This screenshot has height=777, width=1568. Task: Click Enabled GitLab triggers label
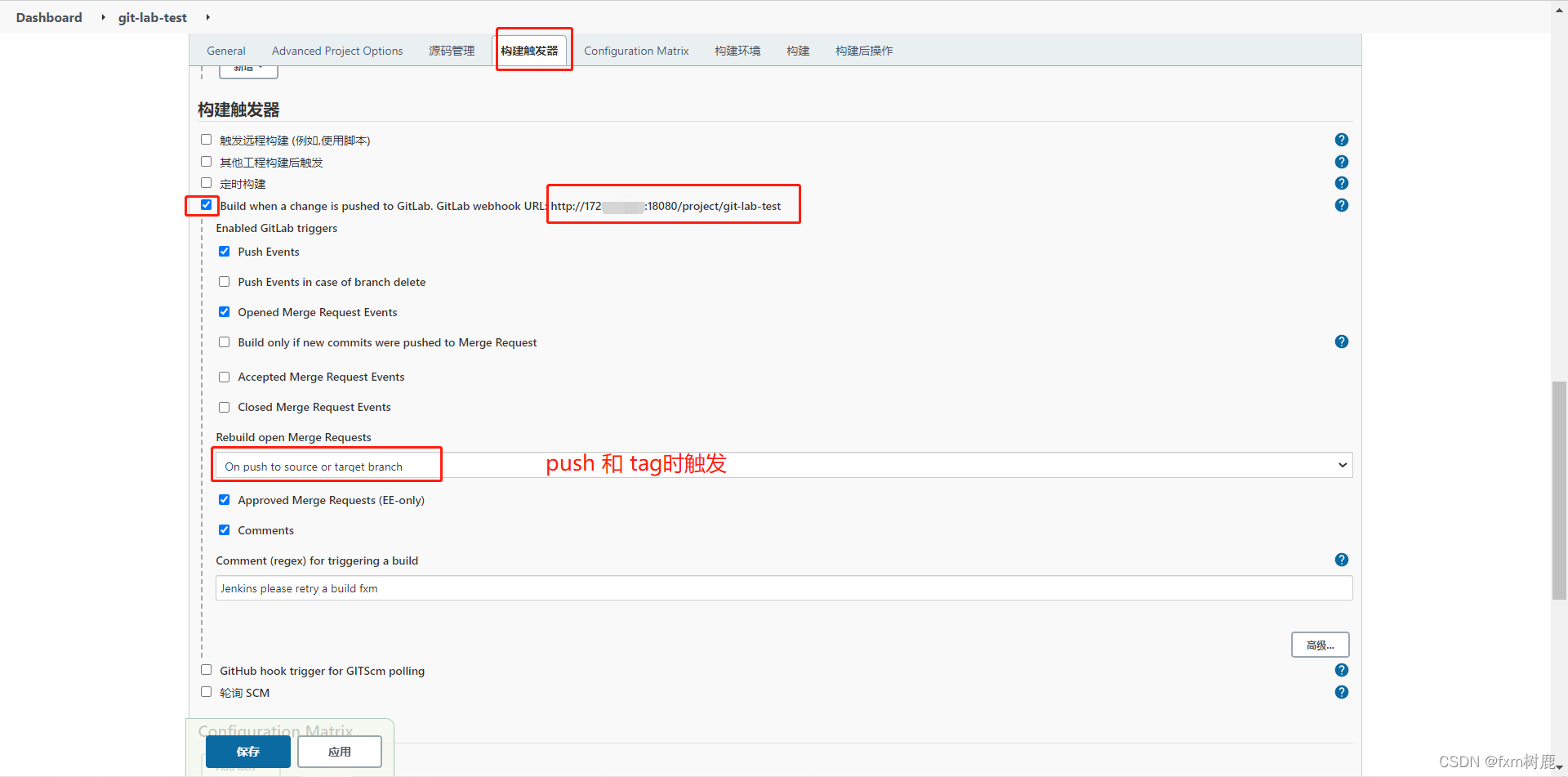[277, 228]
